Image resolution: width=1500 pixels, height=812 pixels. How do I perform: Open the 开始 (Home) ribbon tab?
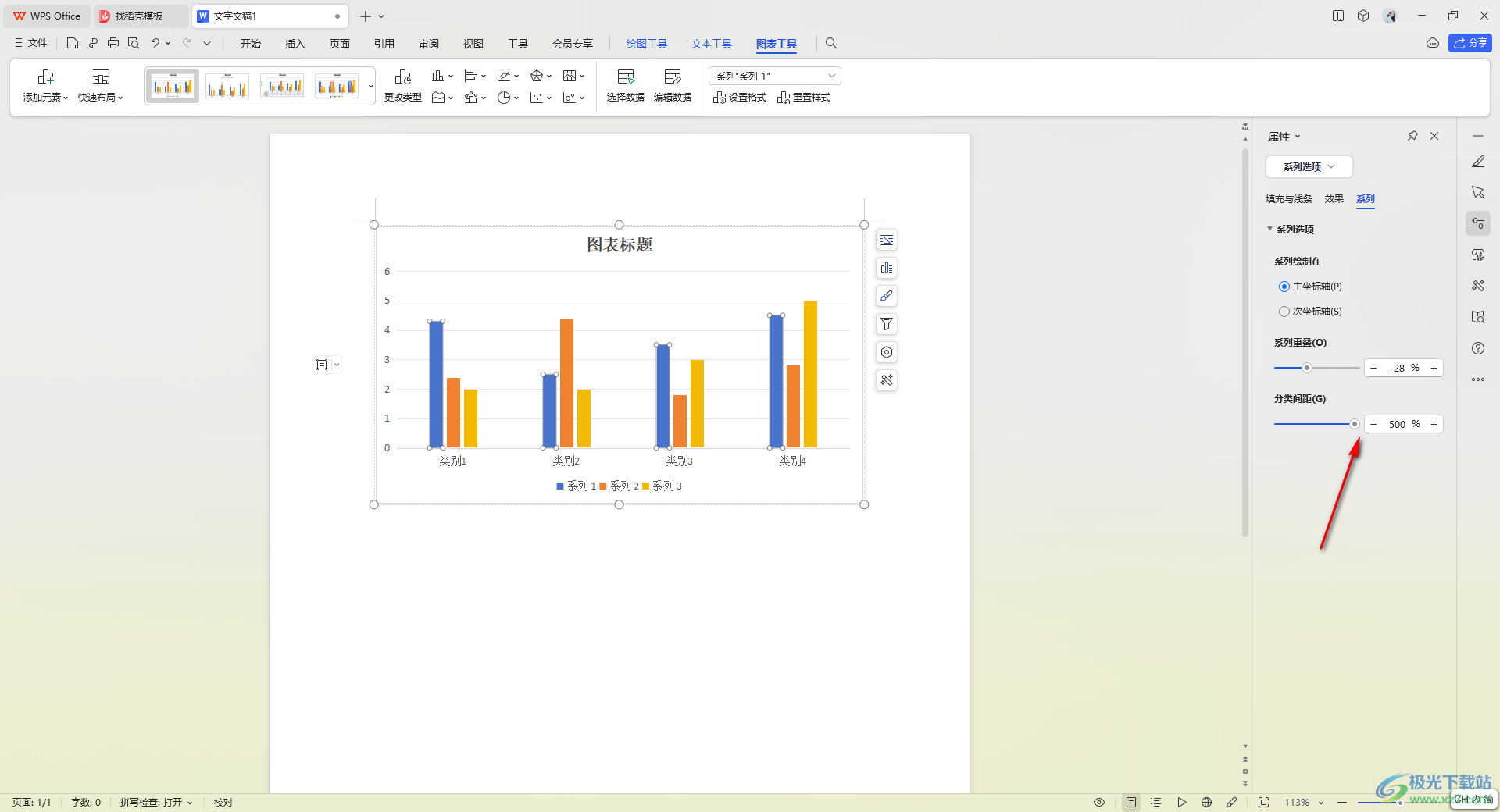(x=251, y=44)
